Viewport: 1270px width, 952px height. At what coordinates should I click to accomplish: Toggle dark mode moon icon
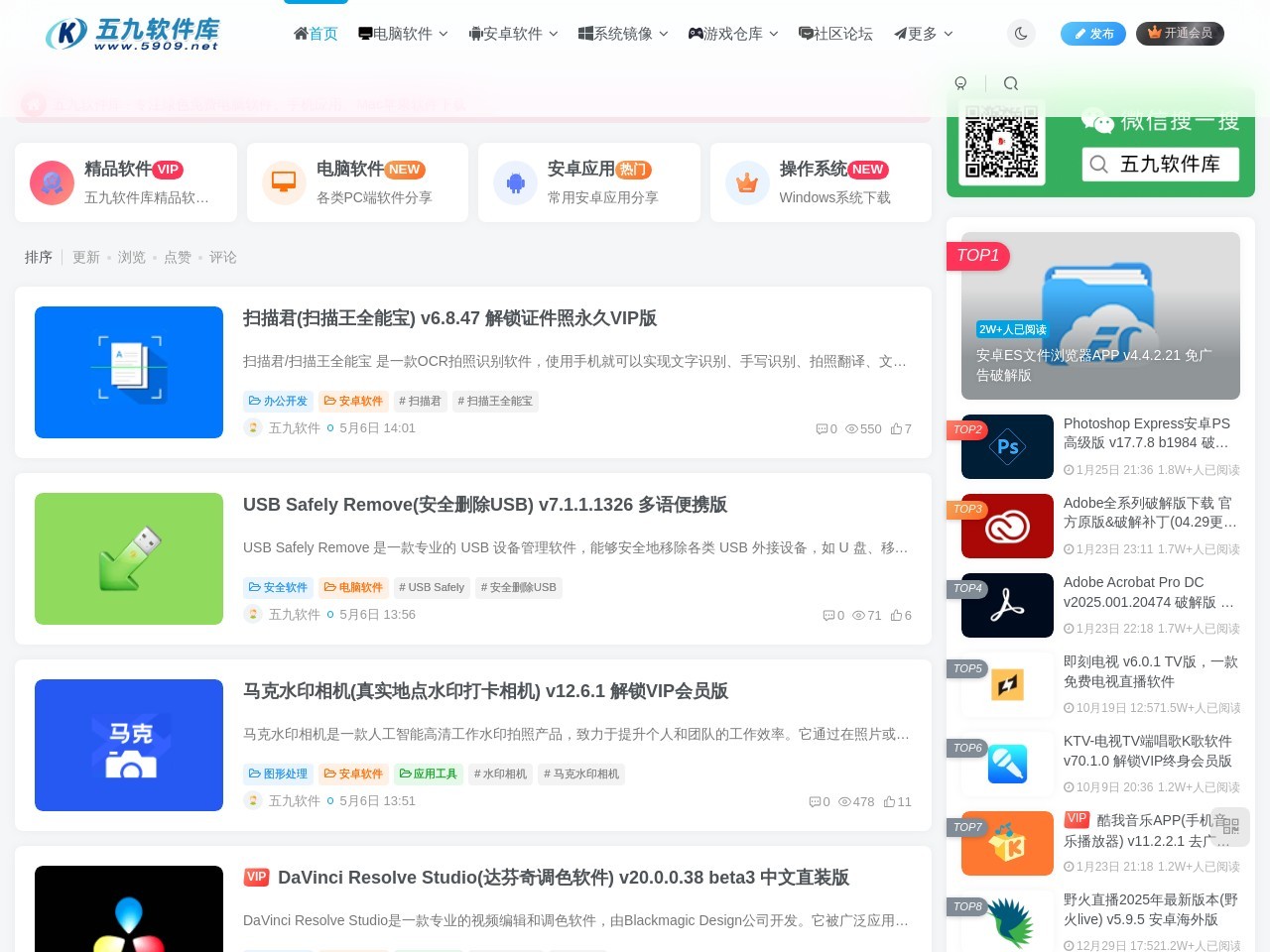(1020, 34)
